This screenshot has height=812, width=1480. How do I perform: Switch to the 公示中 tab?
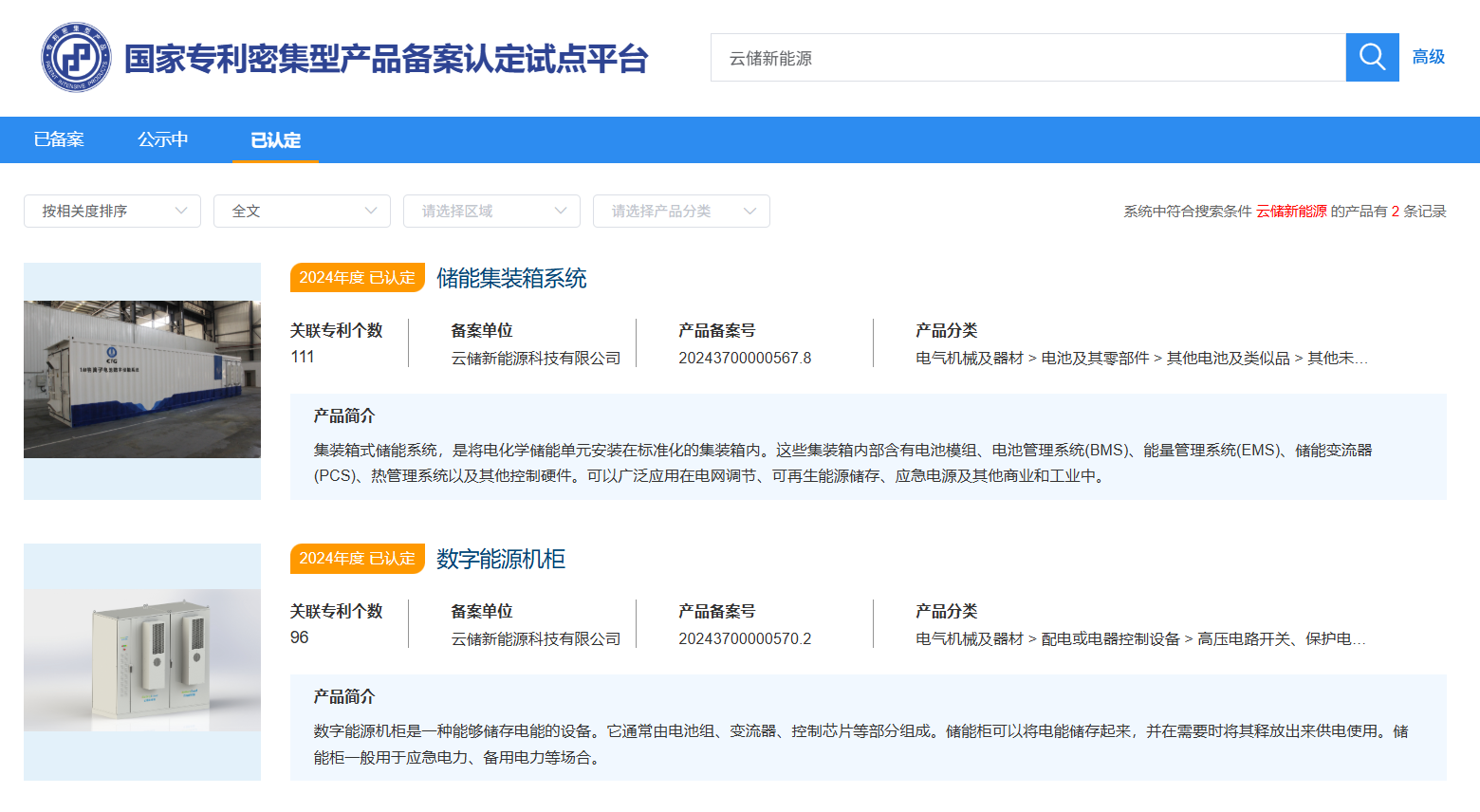[x=163, y=140]
